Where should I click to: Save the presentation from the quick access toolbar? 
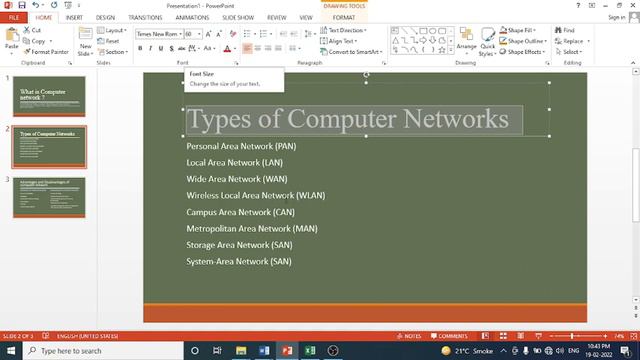click(22, 5)
